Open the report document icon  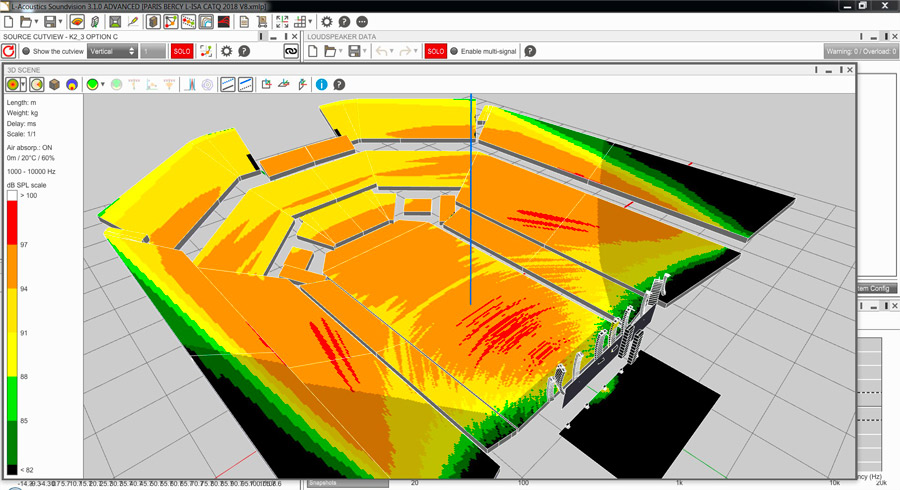[245, 22]
